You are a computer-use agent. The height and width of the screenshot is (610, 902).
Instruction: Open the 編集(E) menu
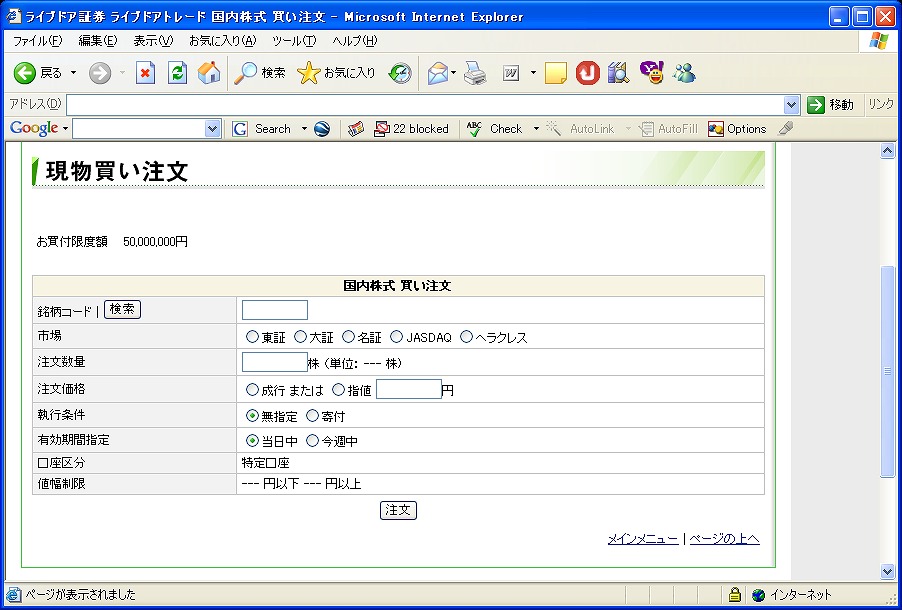pyautogui.click(x=98, y=41)
